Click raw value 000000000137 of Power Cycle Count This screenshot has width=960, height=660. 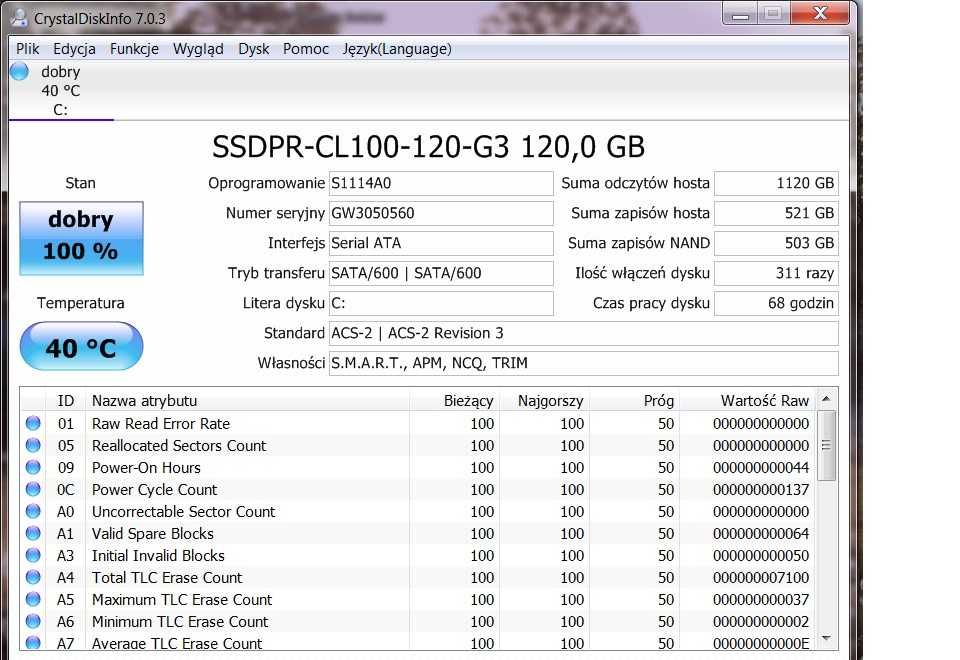(761, 490)
